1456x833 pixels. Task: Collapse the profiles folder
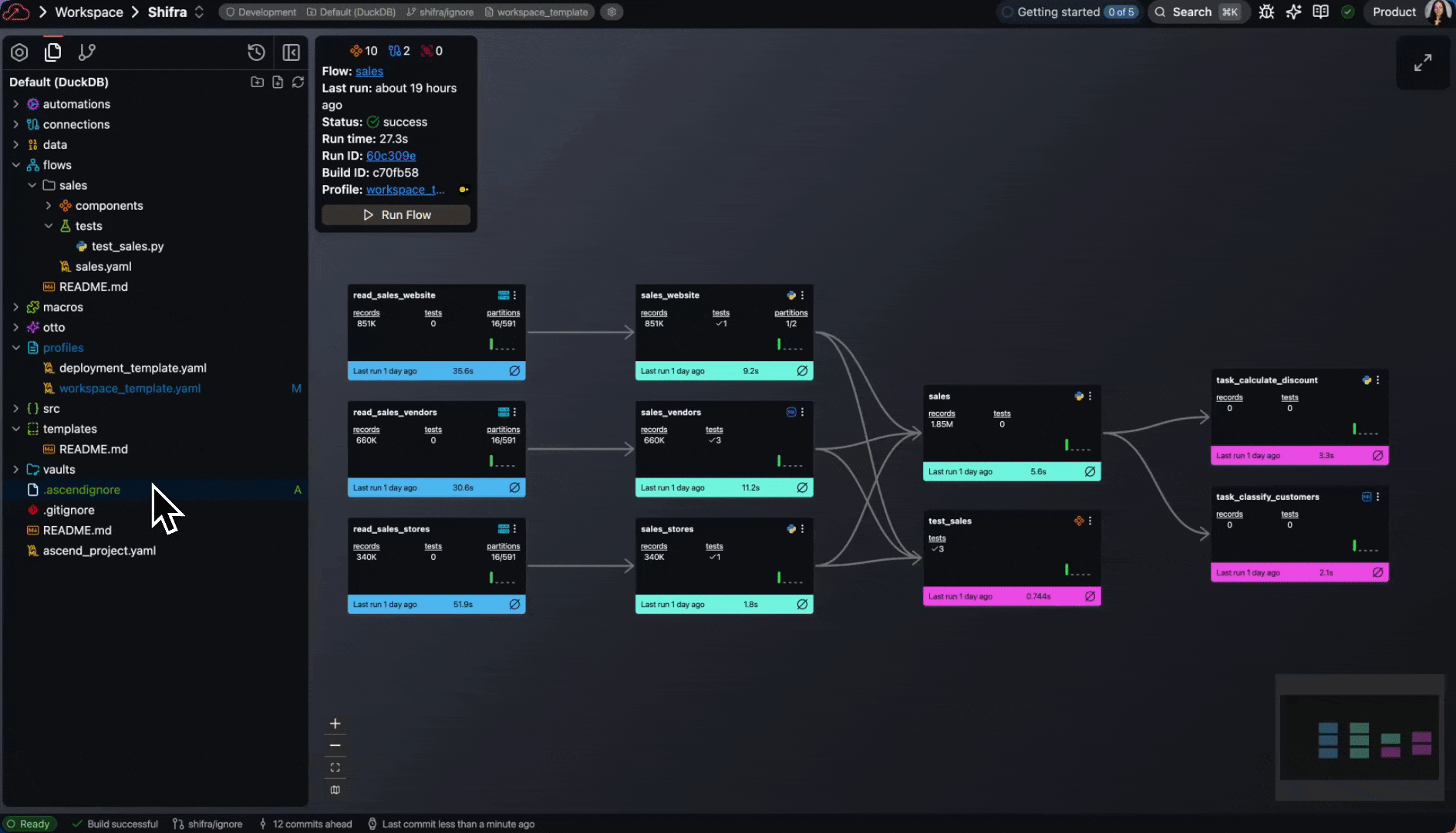pyautogui.click(x=16, y=348)
